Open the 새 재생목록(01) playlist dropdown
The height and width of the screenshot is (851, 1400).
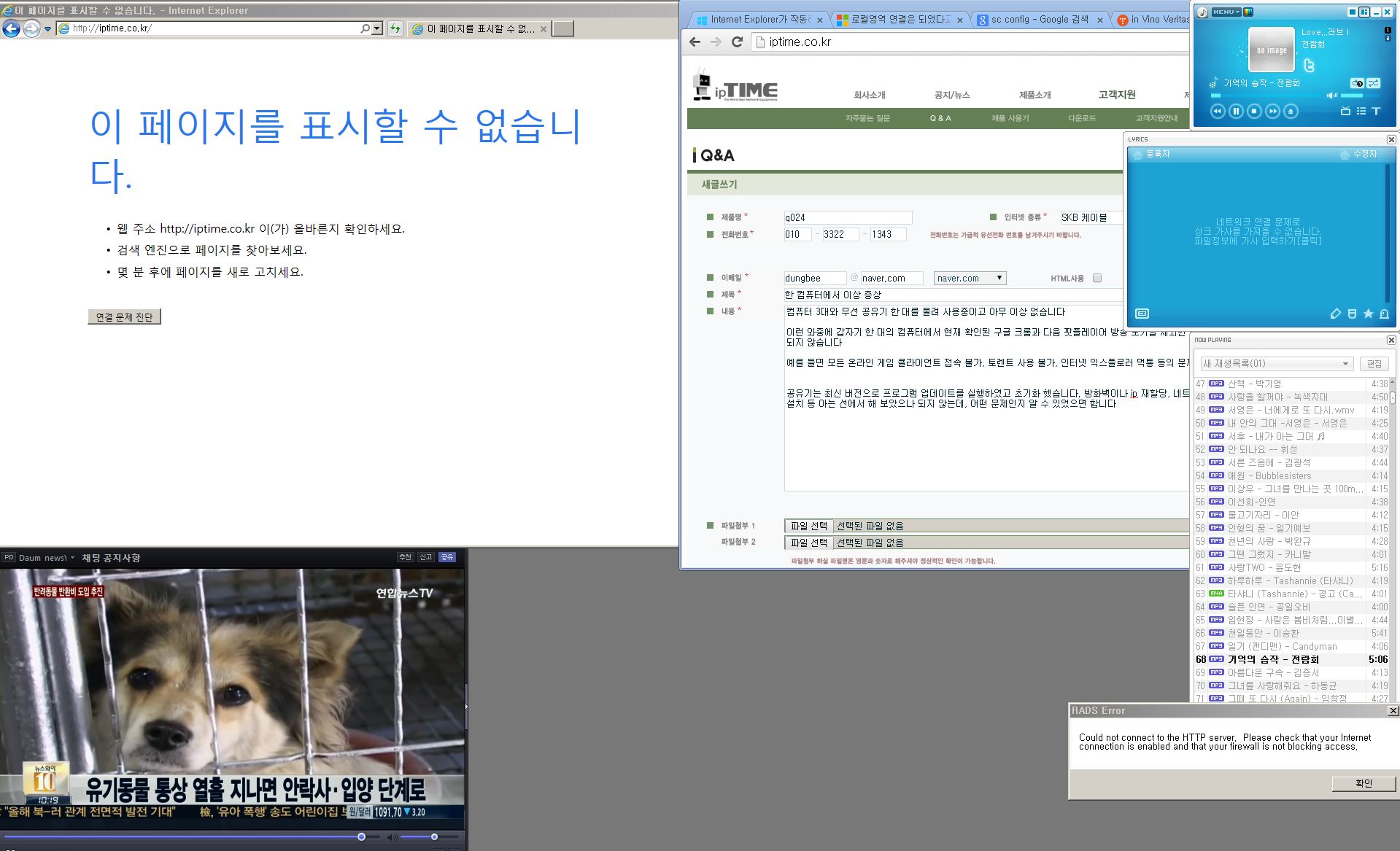click(1277, 363)
